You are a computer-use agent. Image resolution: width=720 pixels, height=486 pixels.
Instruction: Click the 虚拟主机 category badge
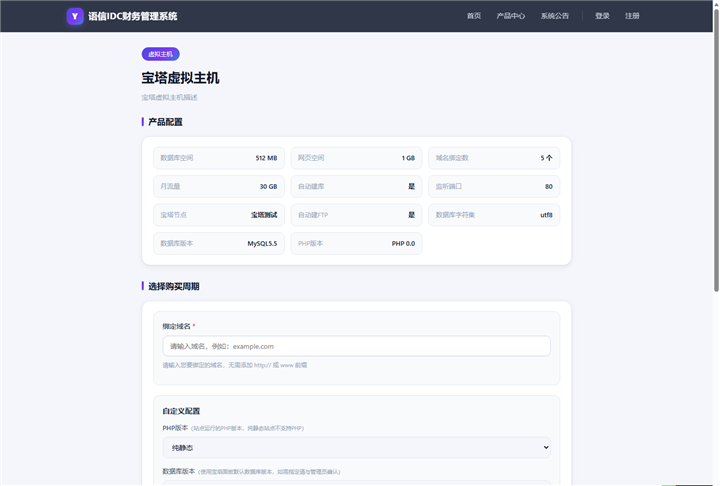161,54
